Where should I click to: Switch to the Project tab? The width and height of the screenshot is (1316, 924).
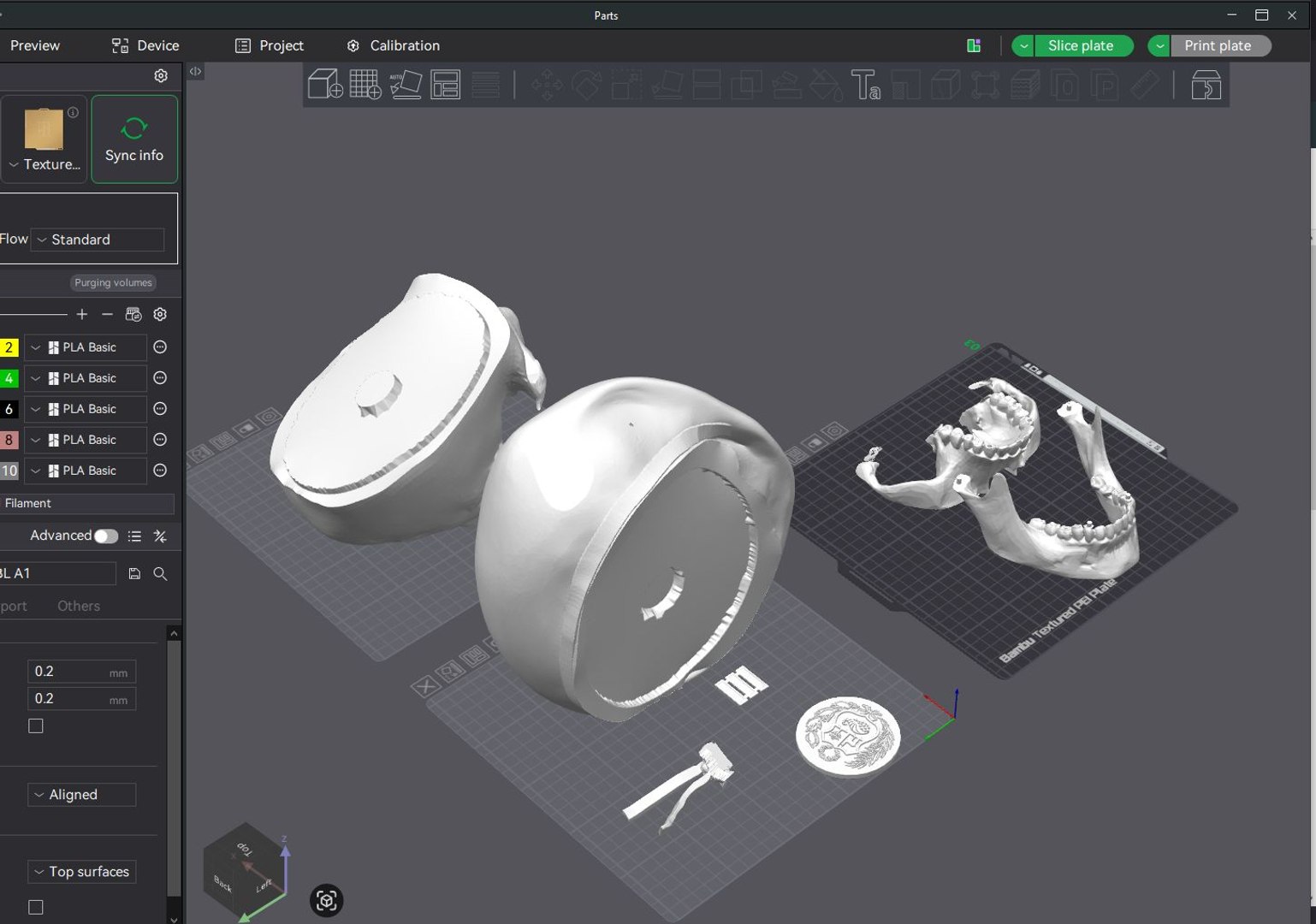click(x=270, y=46)
